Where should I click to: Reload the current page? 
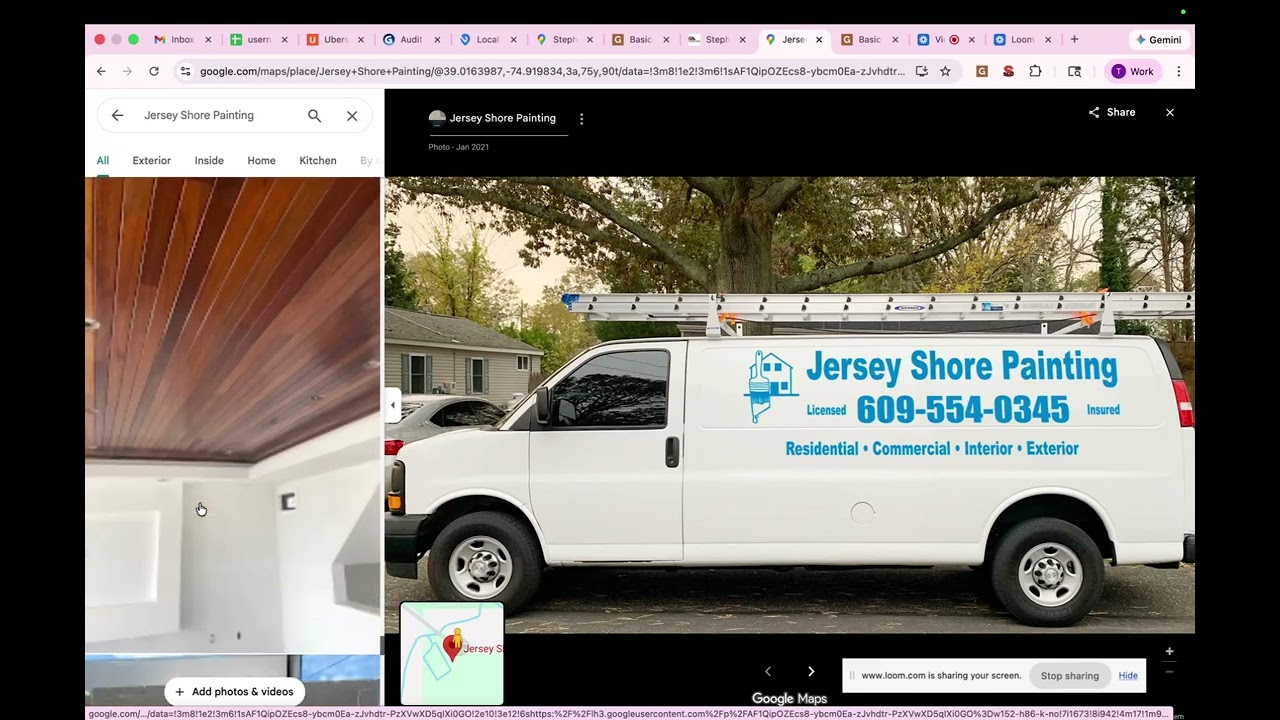click(154, 71)
